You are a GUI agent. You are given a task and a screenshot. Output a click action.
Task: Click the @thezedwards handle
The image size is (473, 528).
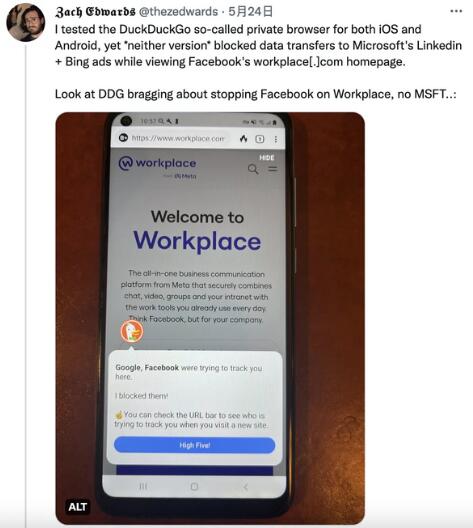pyautogui.click(x=178, y=12)
